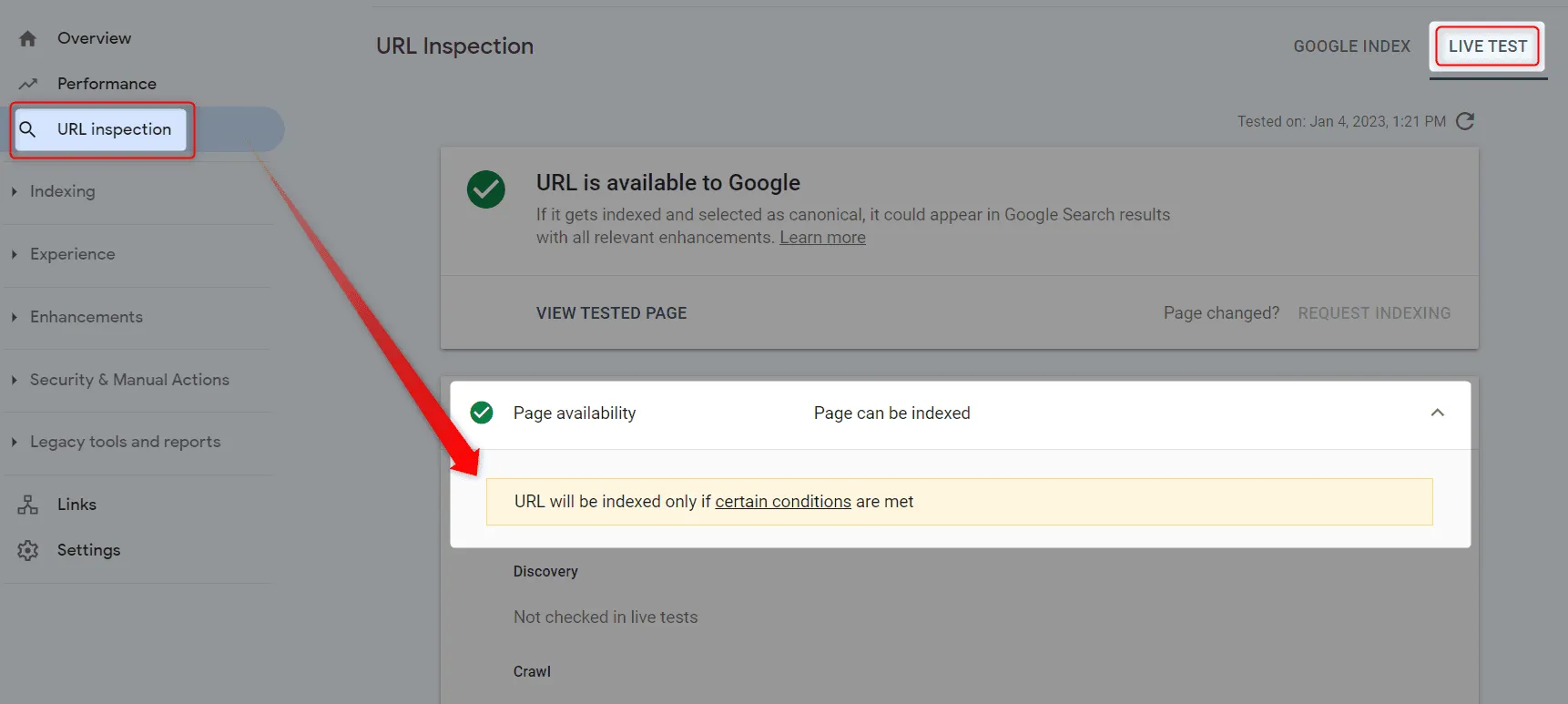
Task: Click the URL is available to Google heading
Action: pos(667,183)
